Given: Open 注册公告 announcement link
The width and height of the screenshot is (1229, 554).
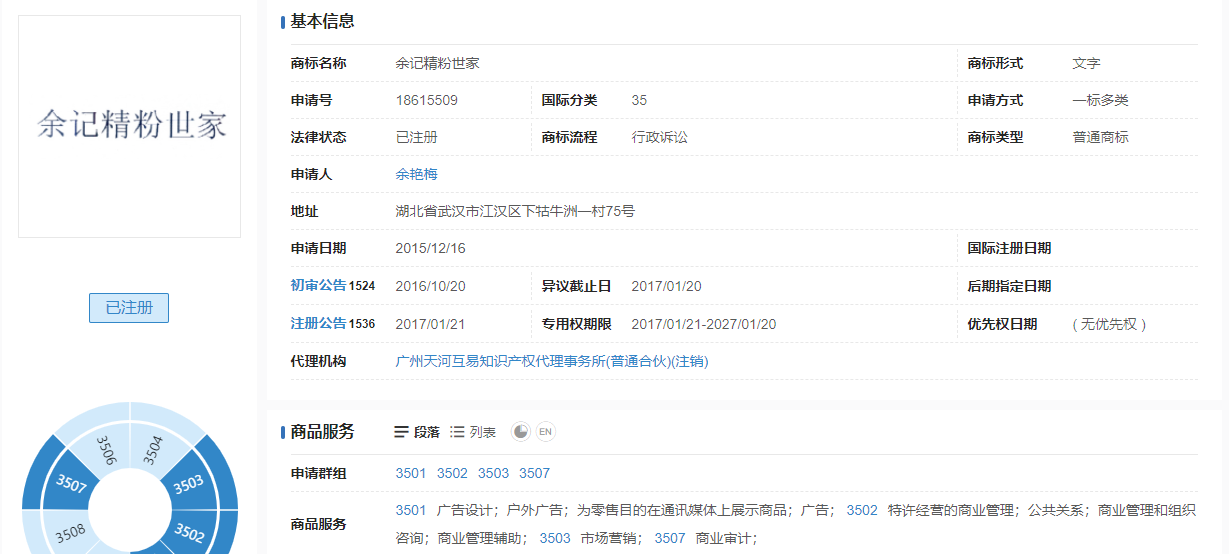Looking at the screenshot, I should point(318,324).
